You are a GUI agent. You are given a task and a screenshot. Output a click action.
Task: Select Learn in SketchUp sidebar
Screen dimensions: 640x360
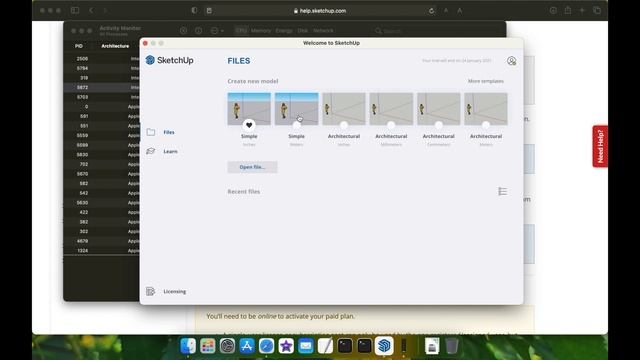(171, 151)
